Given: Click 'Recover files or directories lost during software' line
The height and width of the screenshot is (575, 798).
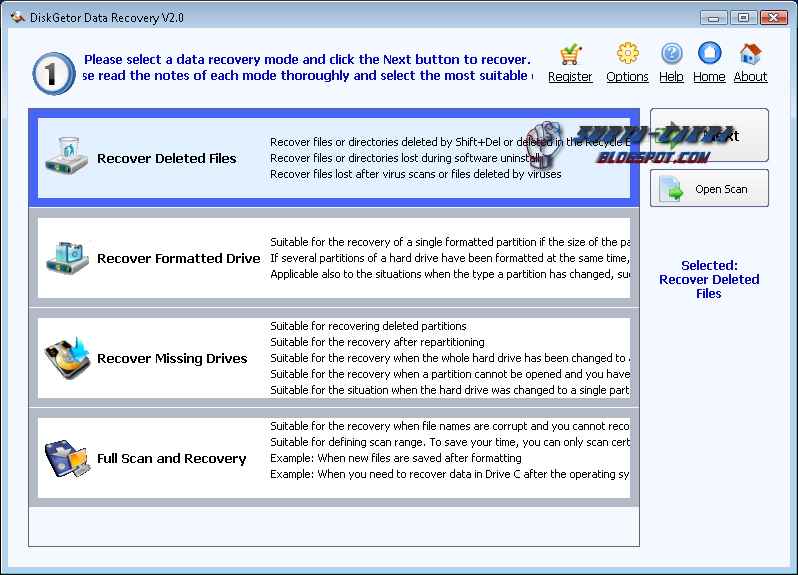Looking at the screenshot, I should [405, 158].
